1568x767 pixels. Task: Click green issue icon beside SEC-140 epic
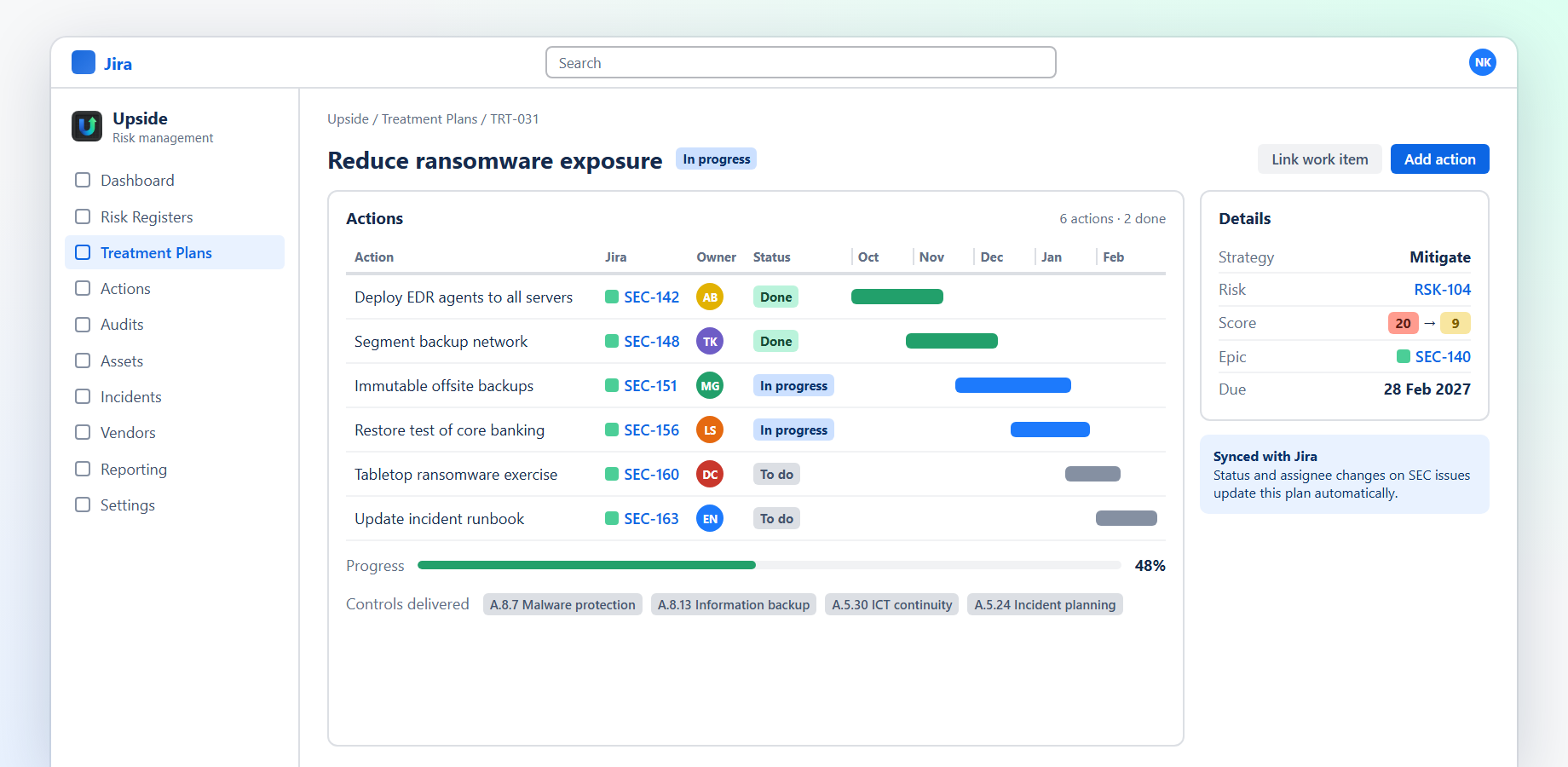1404,356
